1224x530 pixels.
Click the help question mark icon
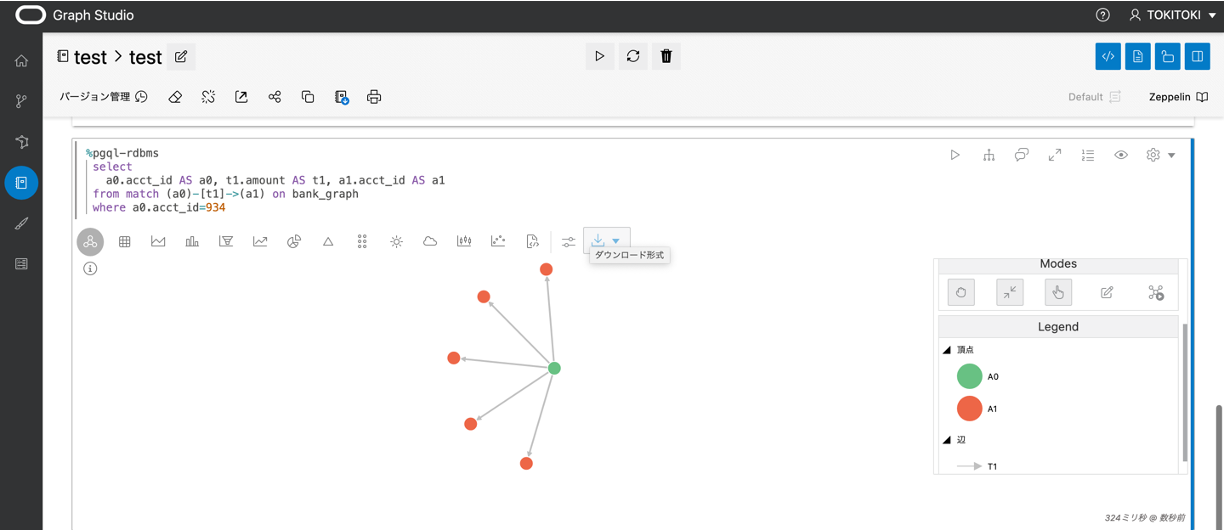(x=1103, y=15)
